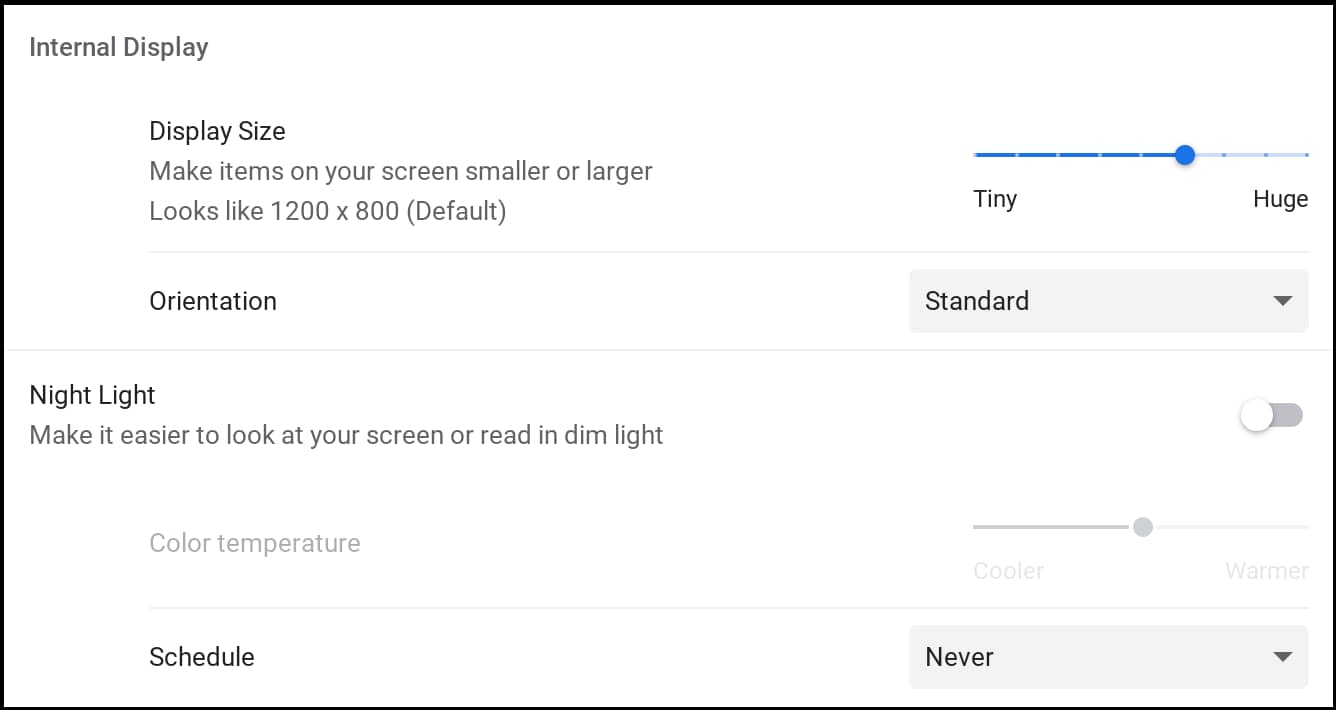Click the "Warmer" label below the temperature slider

coord(1266,571)
